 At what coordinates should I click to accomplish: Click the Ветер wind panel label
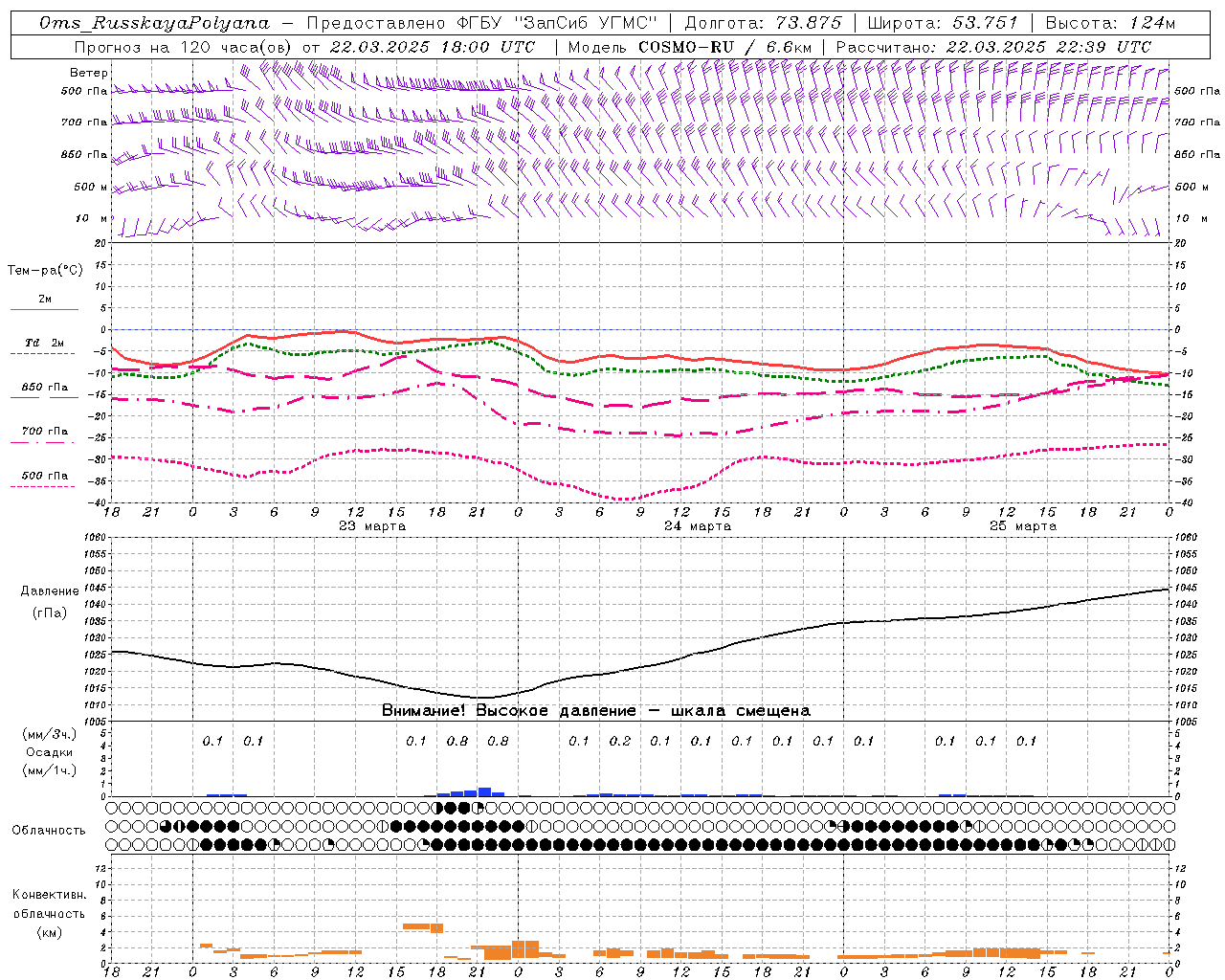(x=89, y=73)
